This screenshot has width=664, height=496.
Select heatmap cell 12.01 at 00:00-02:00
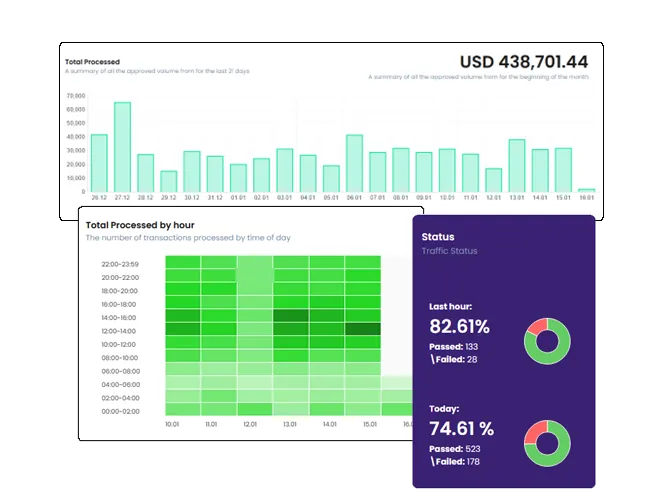point(255,409)
